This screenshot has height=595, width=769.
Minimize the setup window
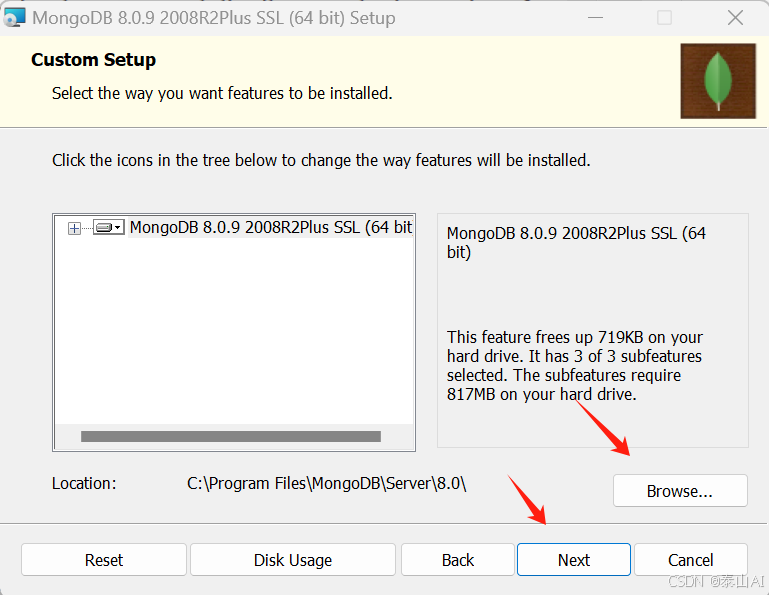click(x=595, y=18)
